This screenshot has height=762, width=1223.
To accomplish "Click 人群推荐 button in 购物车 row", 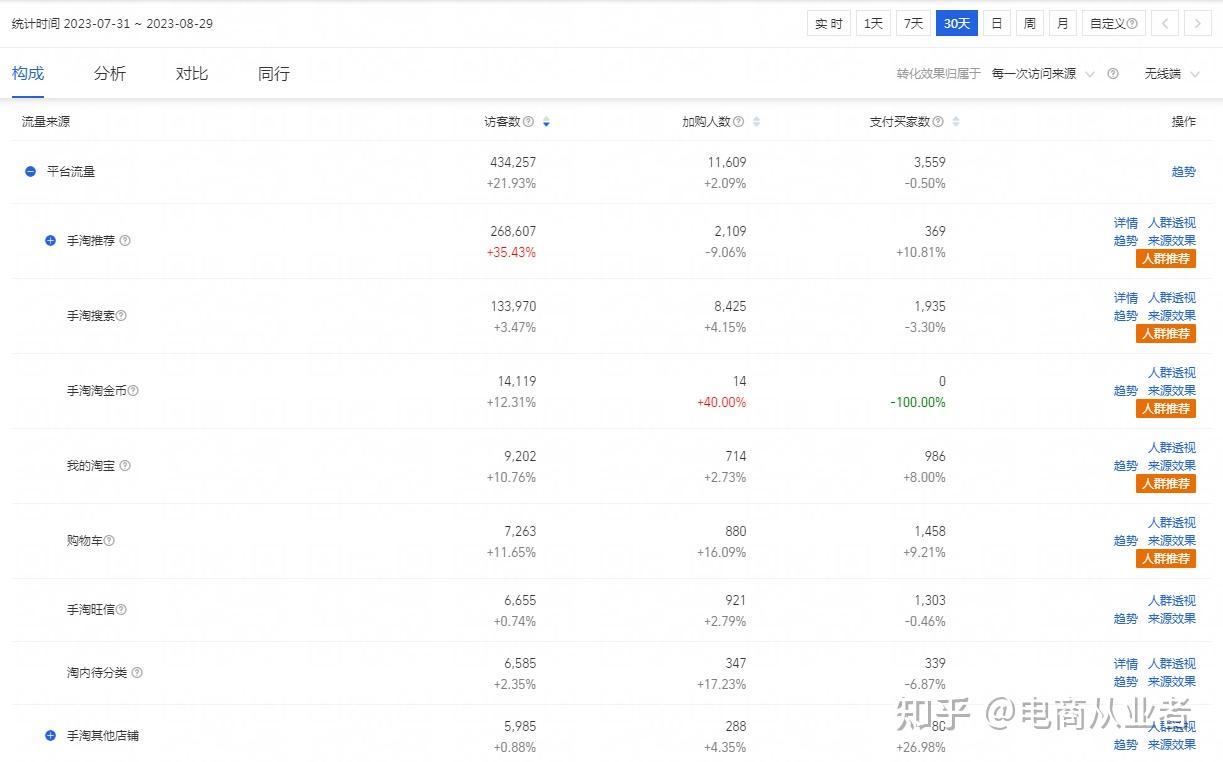I will click(1166, 559).
